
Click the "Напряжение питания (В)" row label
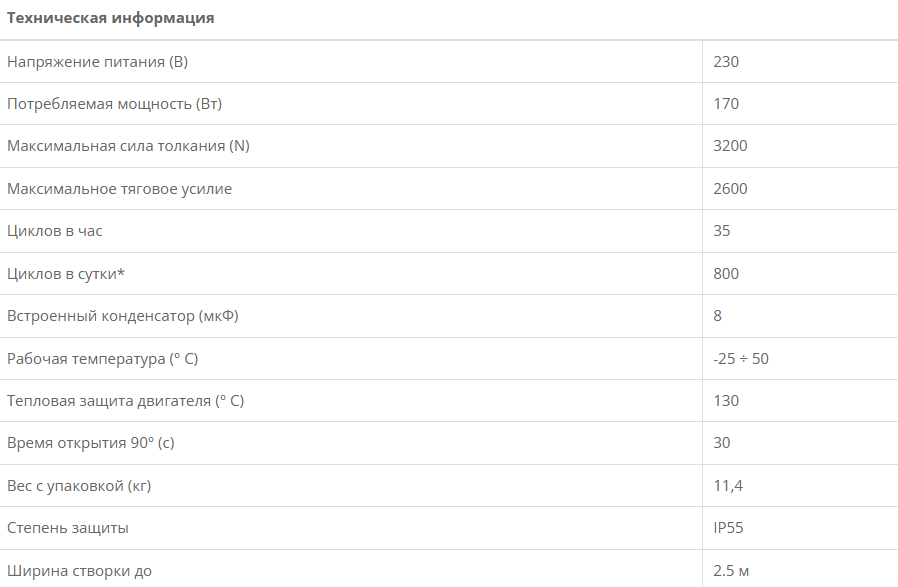(97, 62)
